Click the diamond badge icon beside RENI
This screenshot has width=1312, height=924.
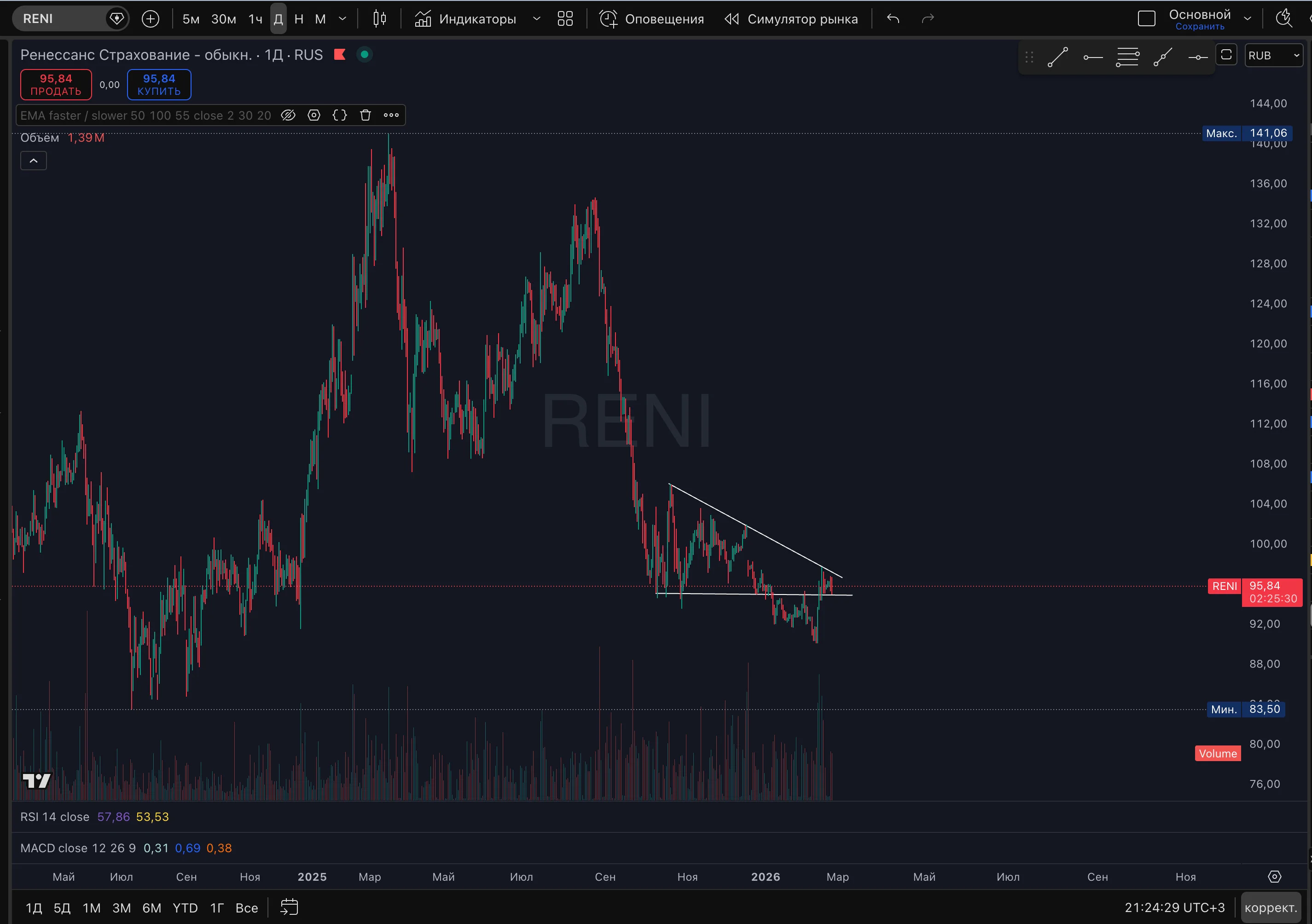(116, 19)
